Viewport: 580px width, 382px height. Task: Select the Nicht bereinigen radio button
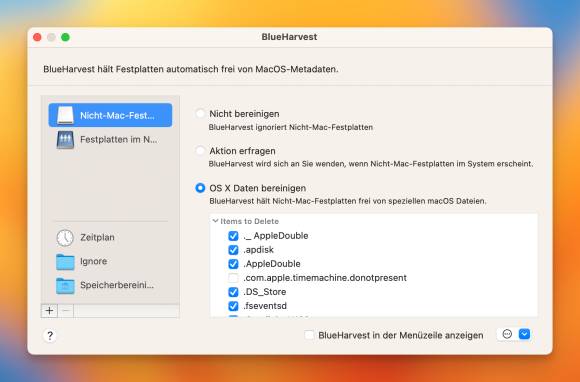(200, 114)
